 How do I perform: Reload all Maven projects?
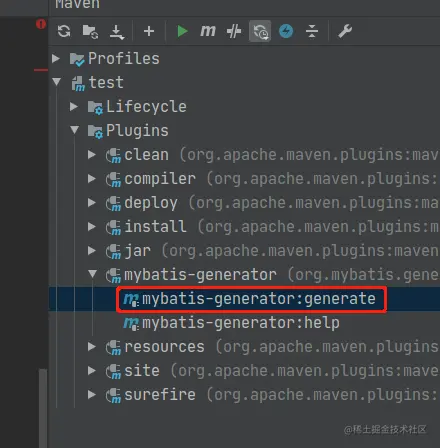(64, 31)
